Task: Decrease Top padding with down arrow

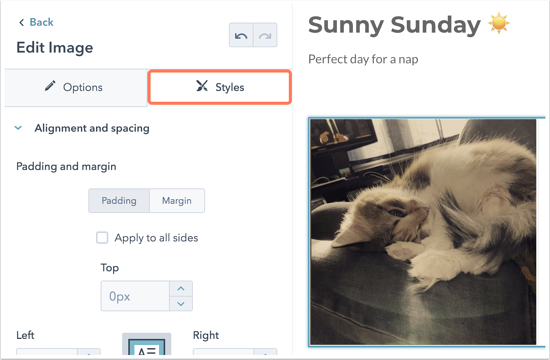Action: (x=181, y=304)
